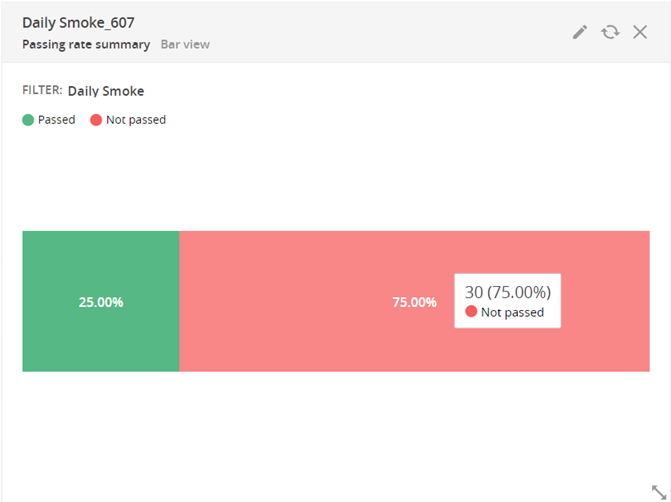Click the Passing rate summary subtitle
Image resolution: width=671 pixels, height=502 pixels.
click(86, 45)
